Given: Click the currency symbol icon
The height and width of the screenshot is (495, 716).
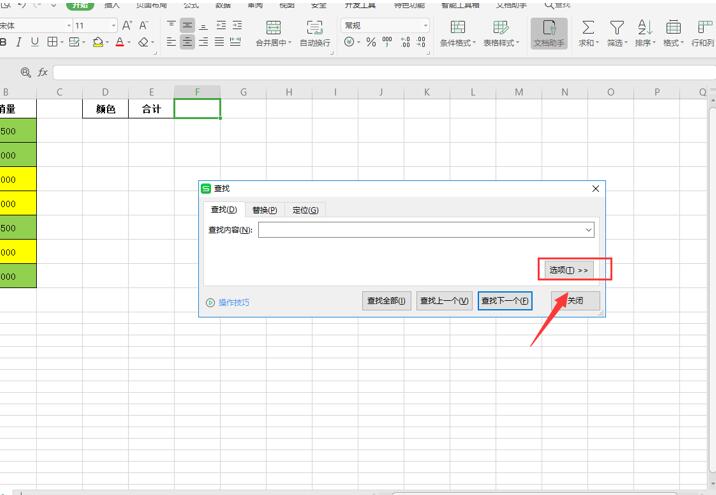Looking at the screenshot, I should click(349, 42).
